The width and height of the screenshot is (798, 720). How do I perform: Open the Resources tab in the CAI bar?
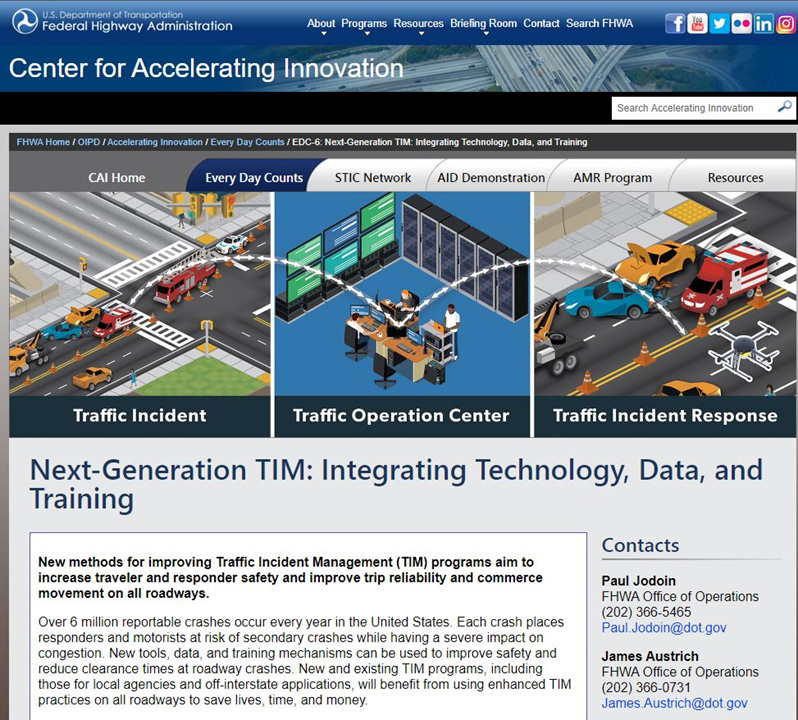coord(735,178)
